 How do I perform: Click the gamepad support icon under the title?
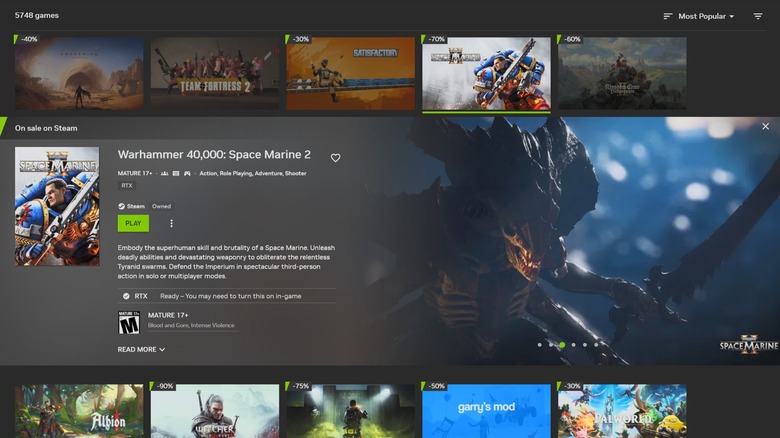click(x=187, y=173)
